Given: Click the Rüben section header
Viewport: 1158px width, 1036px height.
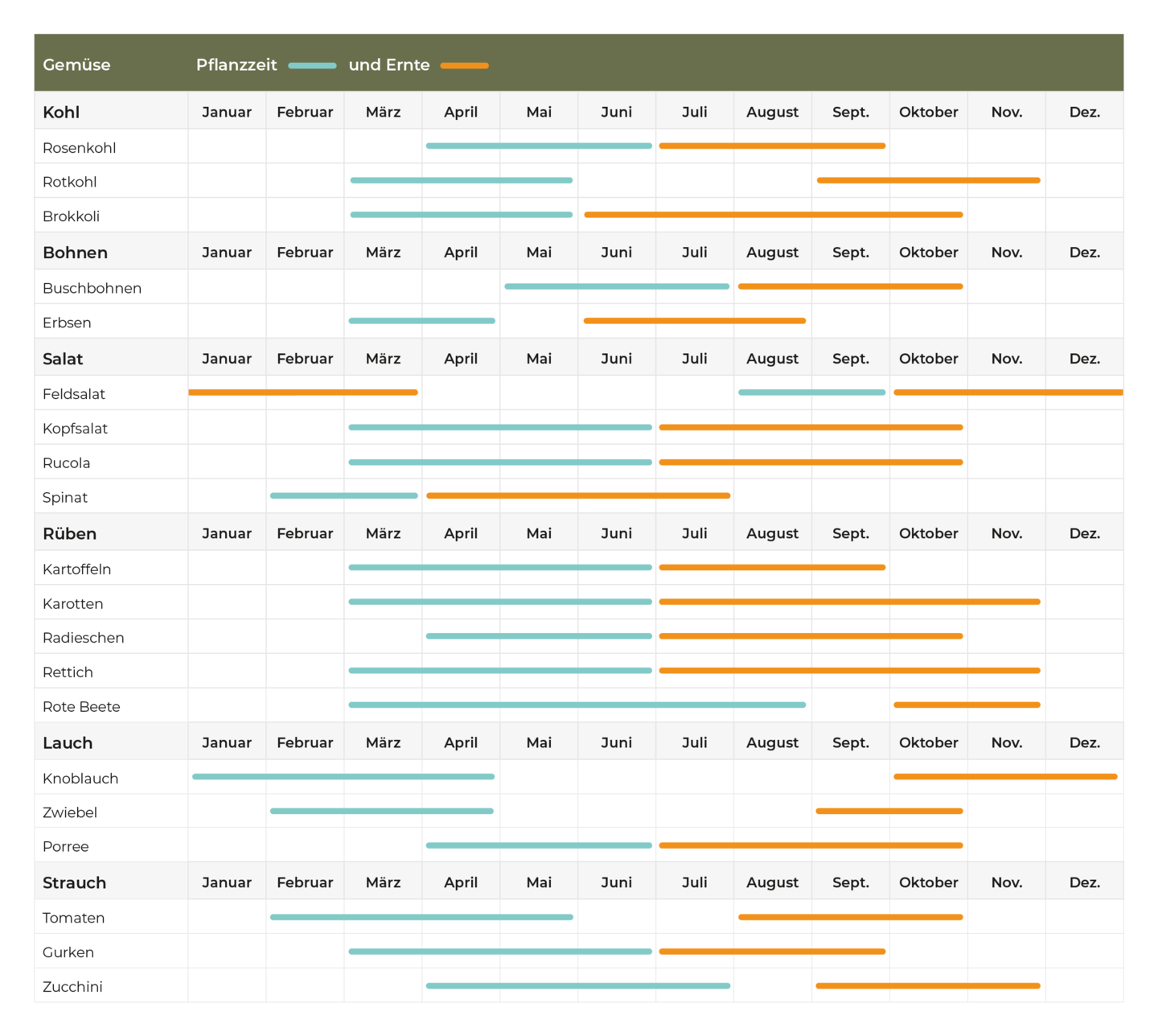Looking at the screenshot, I should 69,534.
